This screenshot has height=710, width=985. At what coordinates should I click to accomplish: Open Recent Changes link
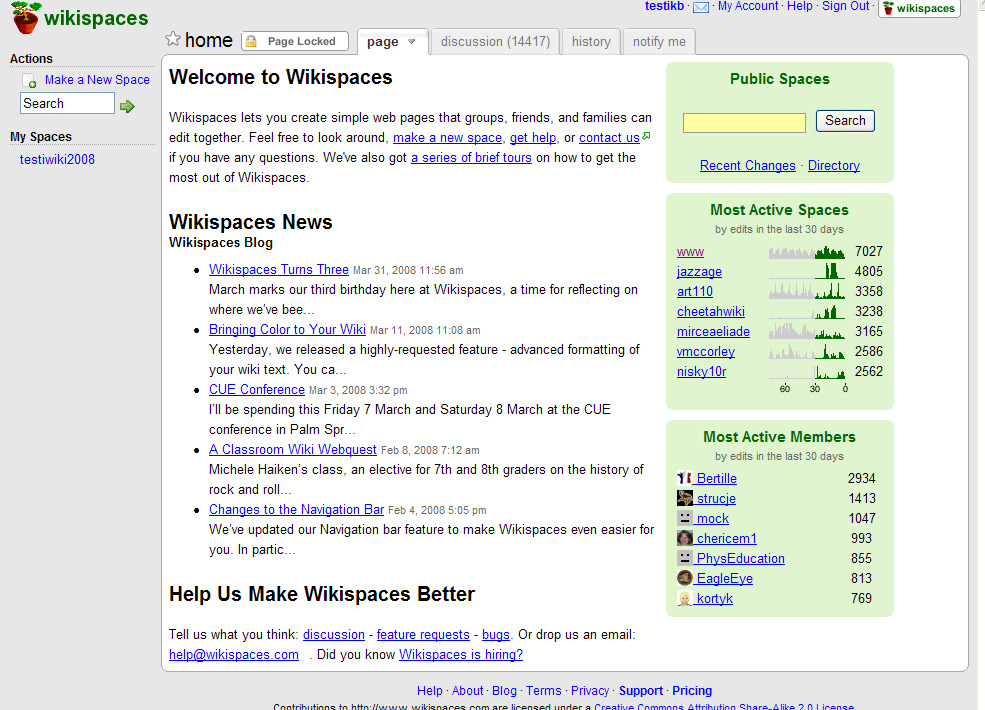pos(748,165)
